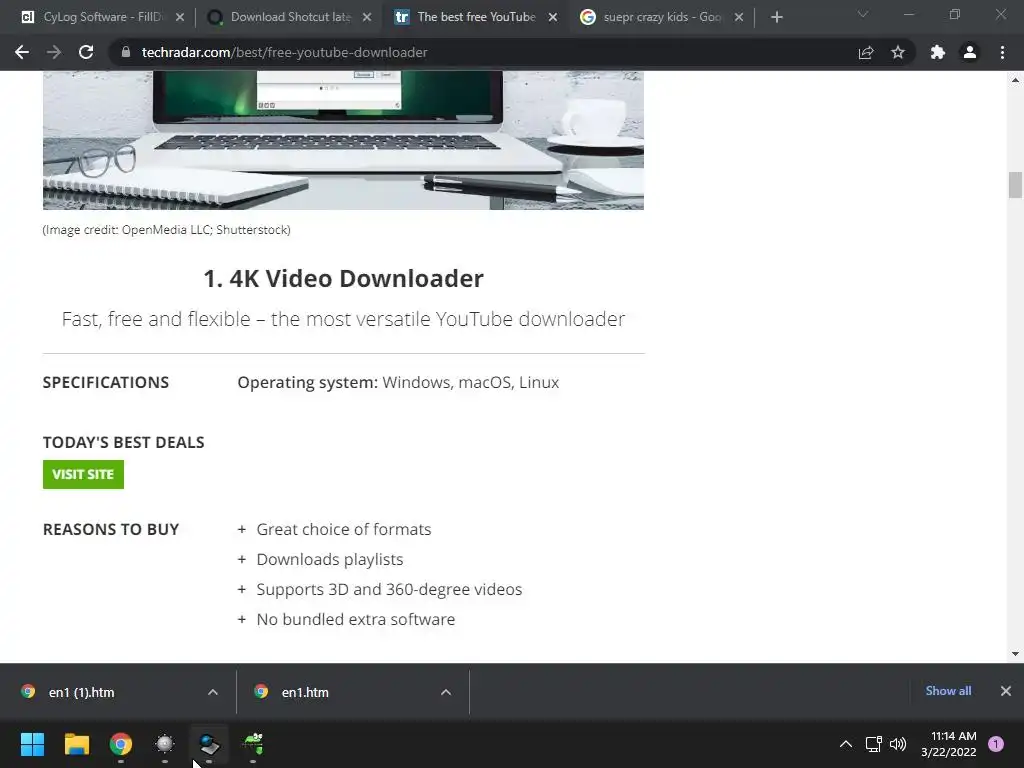Open downloaded file en1.htm
This screenshot has height=768, width=1024.
(x=305, y=692)
